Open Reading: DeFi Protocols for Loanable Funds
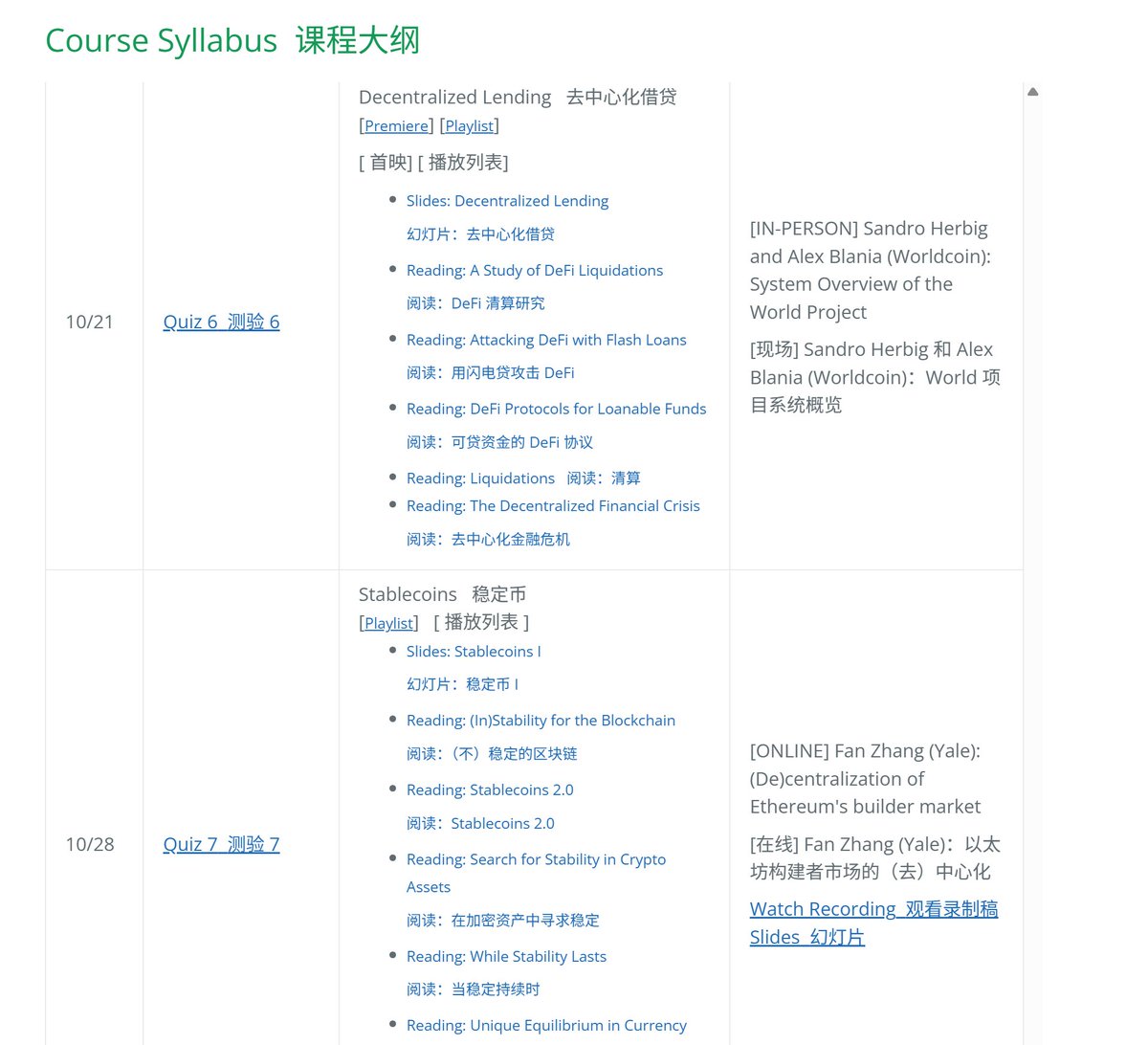The width and height of the screenshot is (1148, 1045). click(x=556, y=409)
